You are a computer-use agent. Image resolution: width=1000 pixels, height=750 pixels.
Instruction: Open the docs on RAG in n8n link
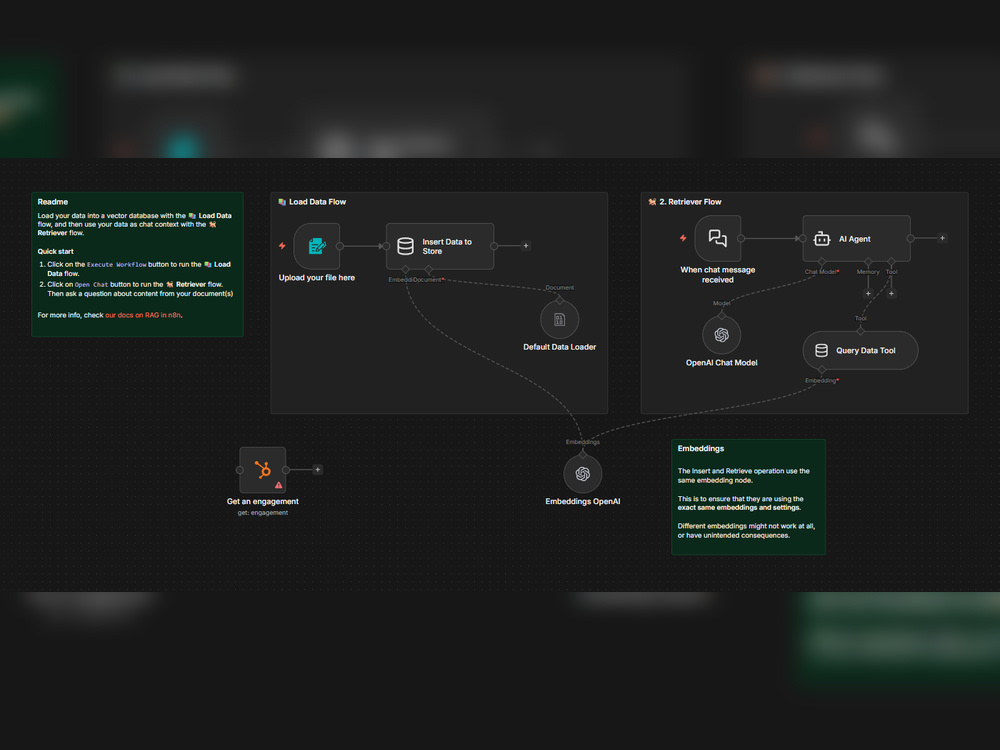[143, 315]
